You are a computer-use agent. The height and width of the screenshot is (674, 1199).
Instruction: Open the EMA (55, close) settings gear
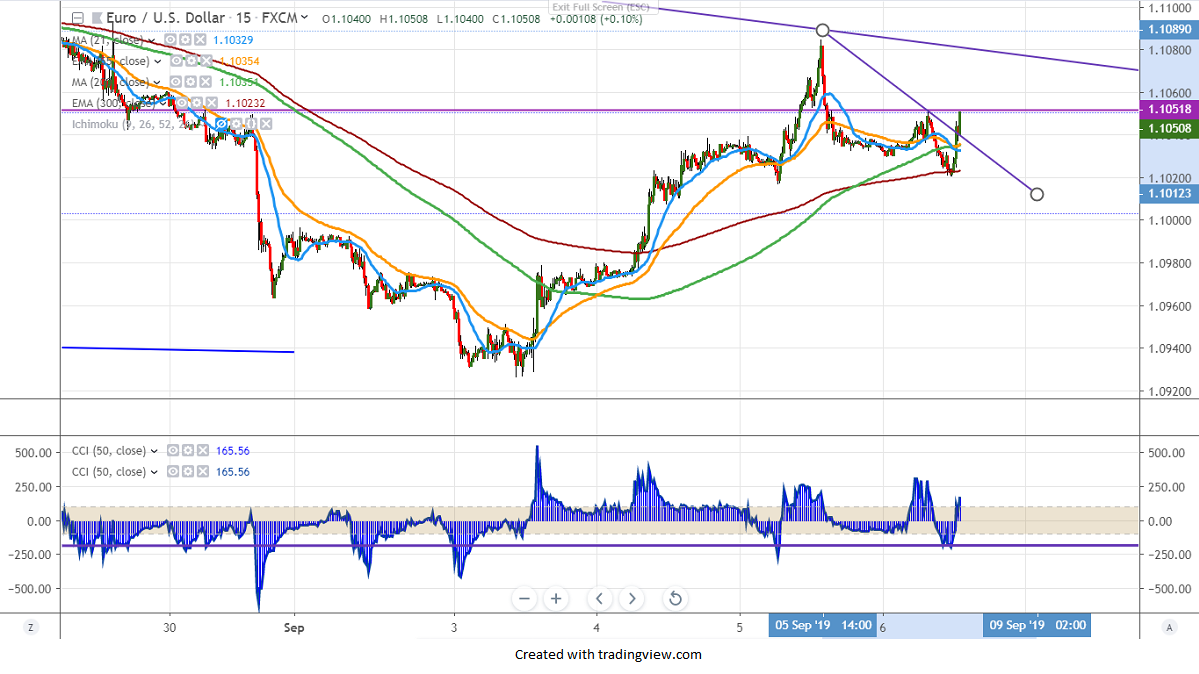point(191,60)
